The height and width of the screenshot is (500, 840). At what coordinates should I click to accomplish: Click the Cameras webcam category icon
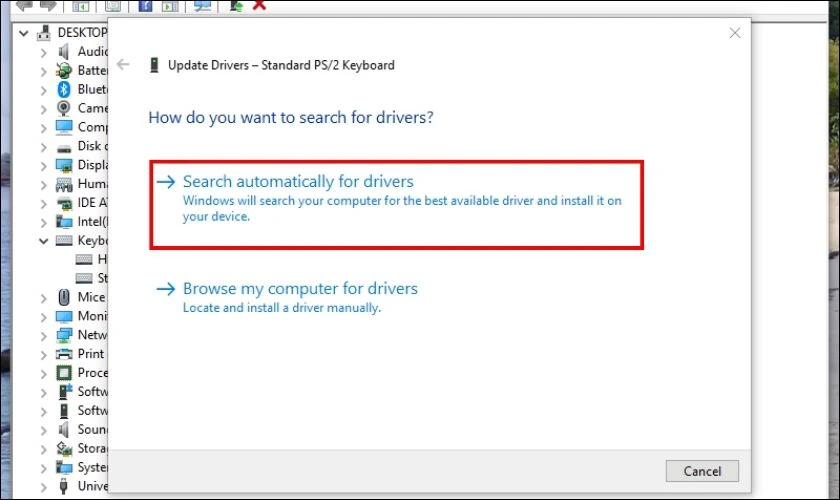pos(64,108)
